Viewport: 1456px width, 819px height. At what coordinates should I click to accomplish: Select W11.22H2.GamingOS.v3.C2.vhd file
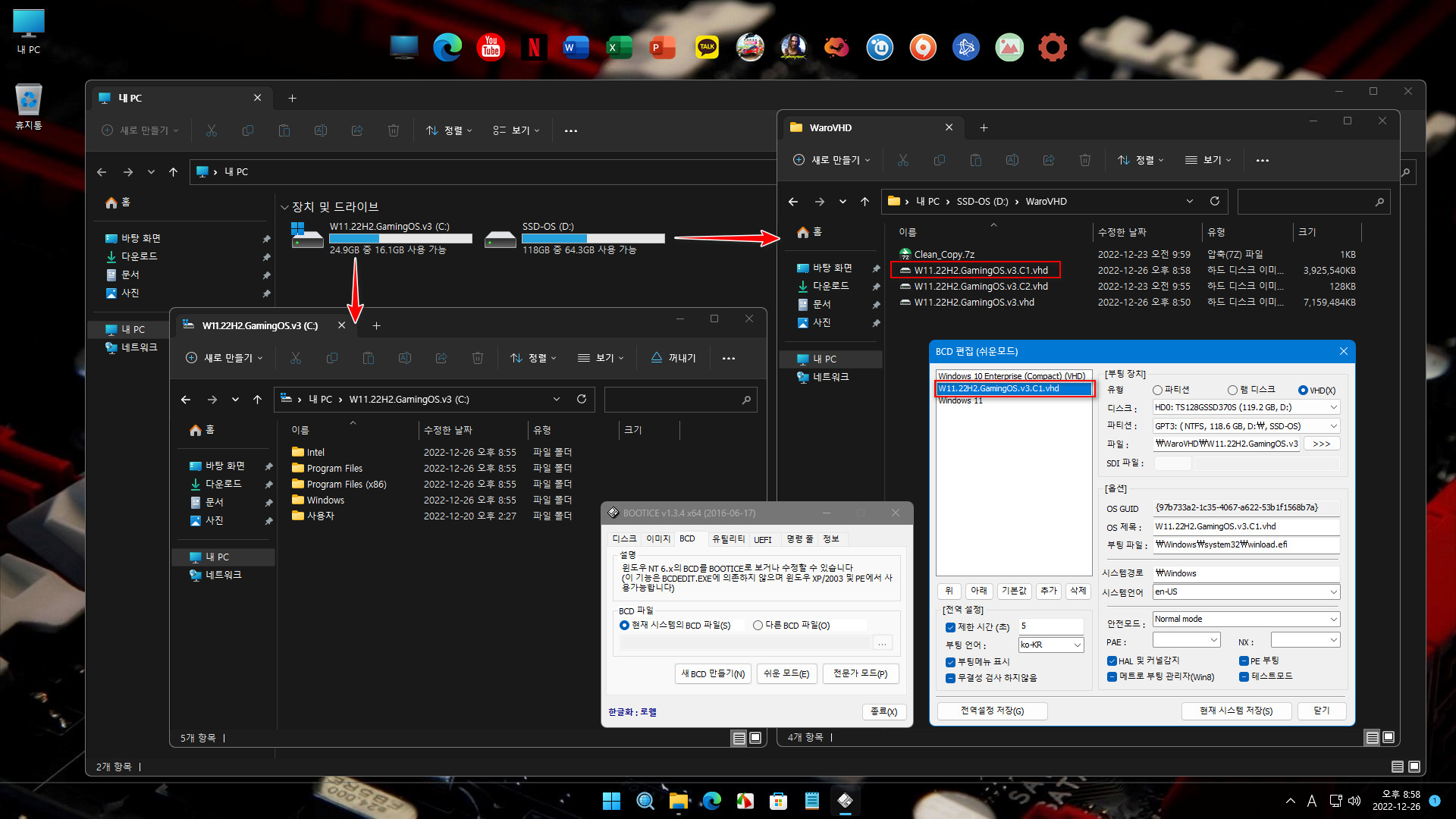tap(981, 287)
